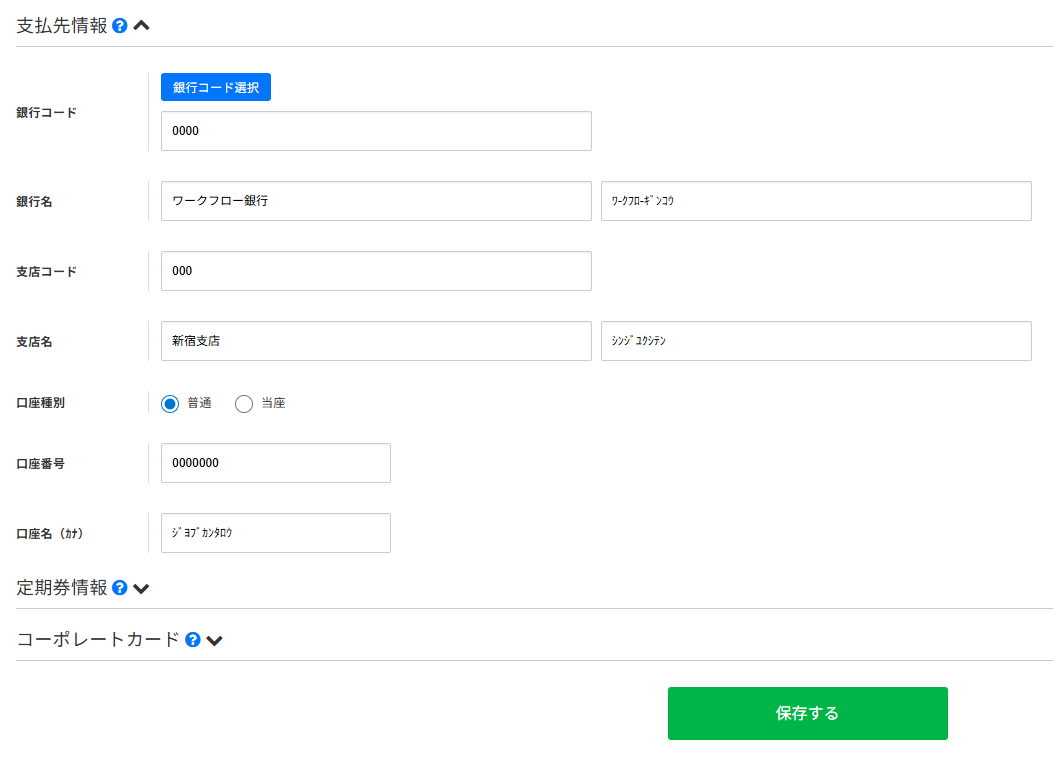Click the bank name kana field

pyautogui.click(x=816, y=201)
